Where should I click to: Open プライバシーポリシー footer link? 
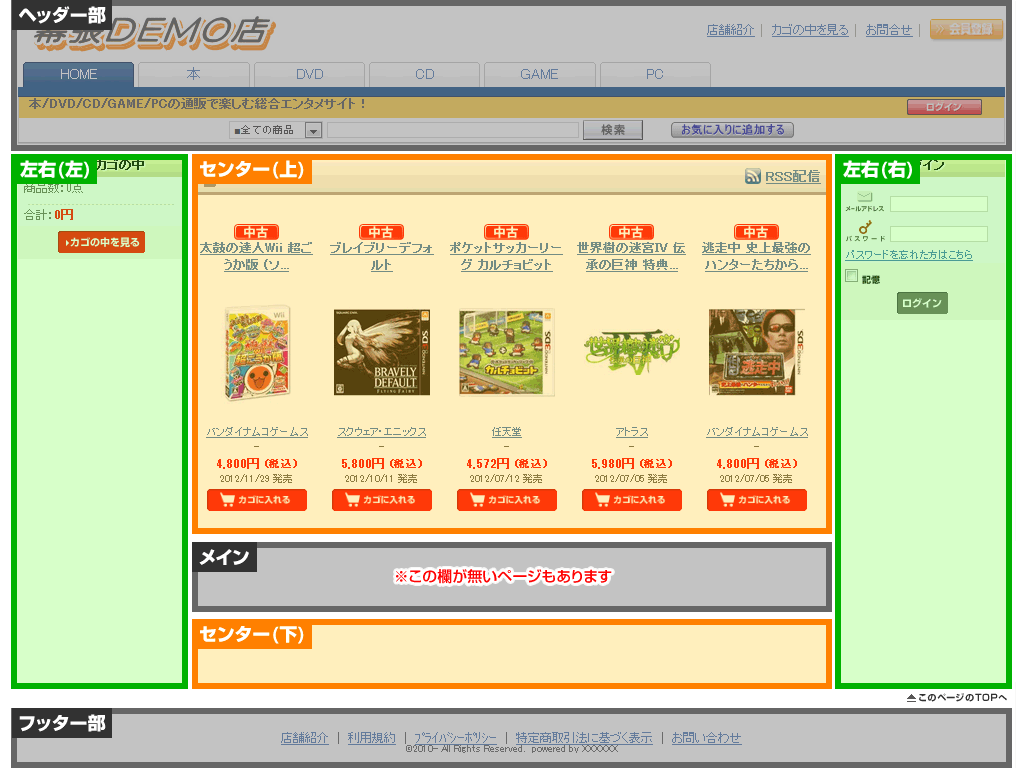[x=455, y=738]
